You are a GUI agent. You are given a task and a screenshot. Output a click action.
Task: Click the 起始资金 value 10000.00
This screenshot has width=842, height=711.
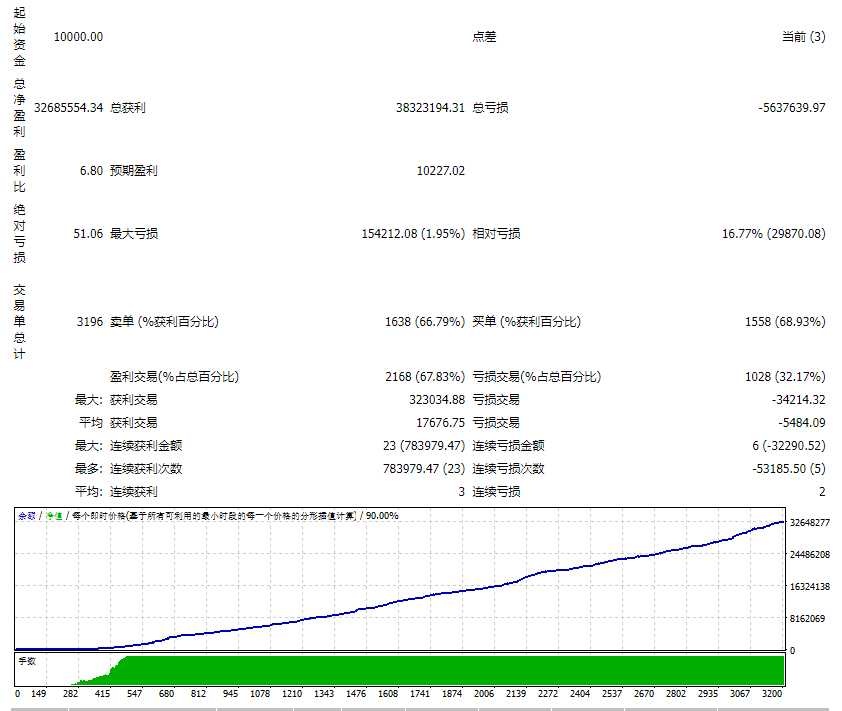coord(81,36)
